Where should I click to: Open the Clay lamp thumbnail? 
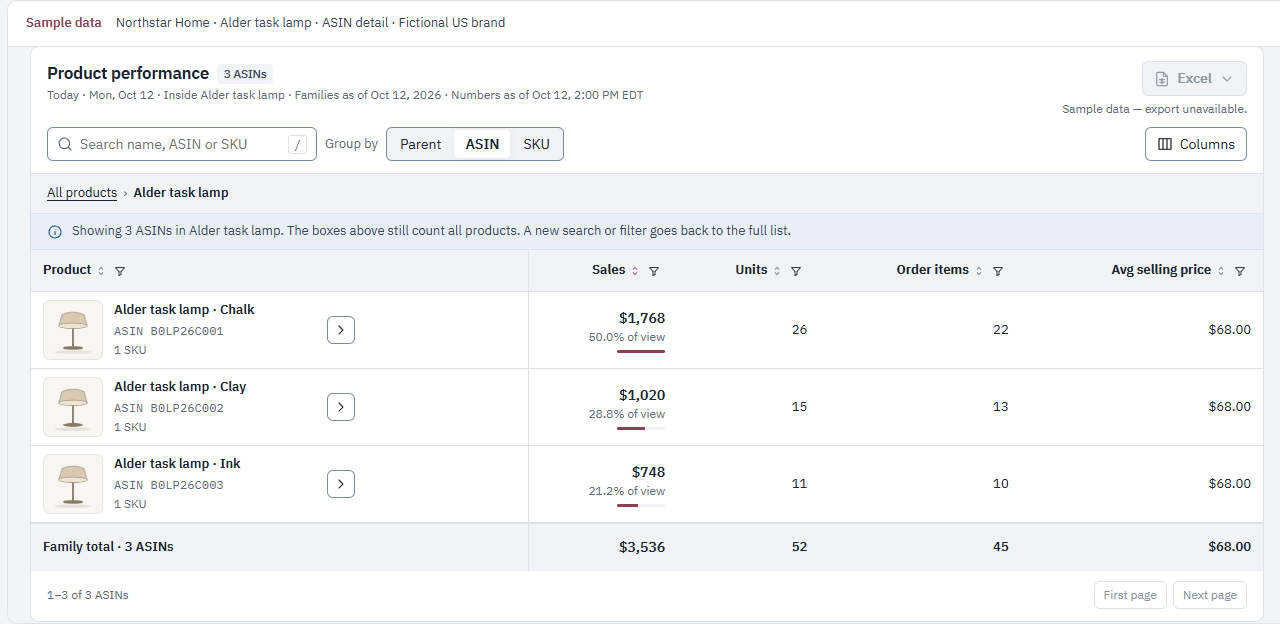tap(73, 407)
